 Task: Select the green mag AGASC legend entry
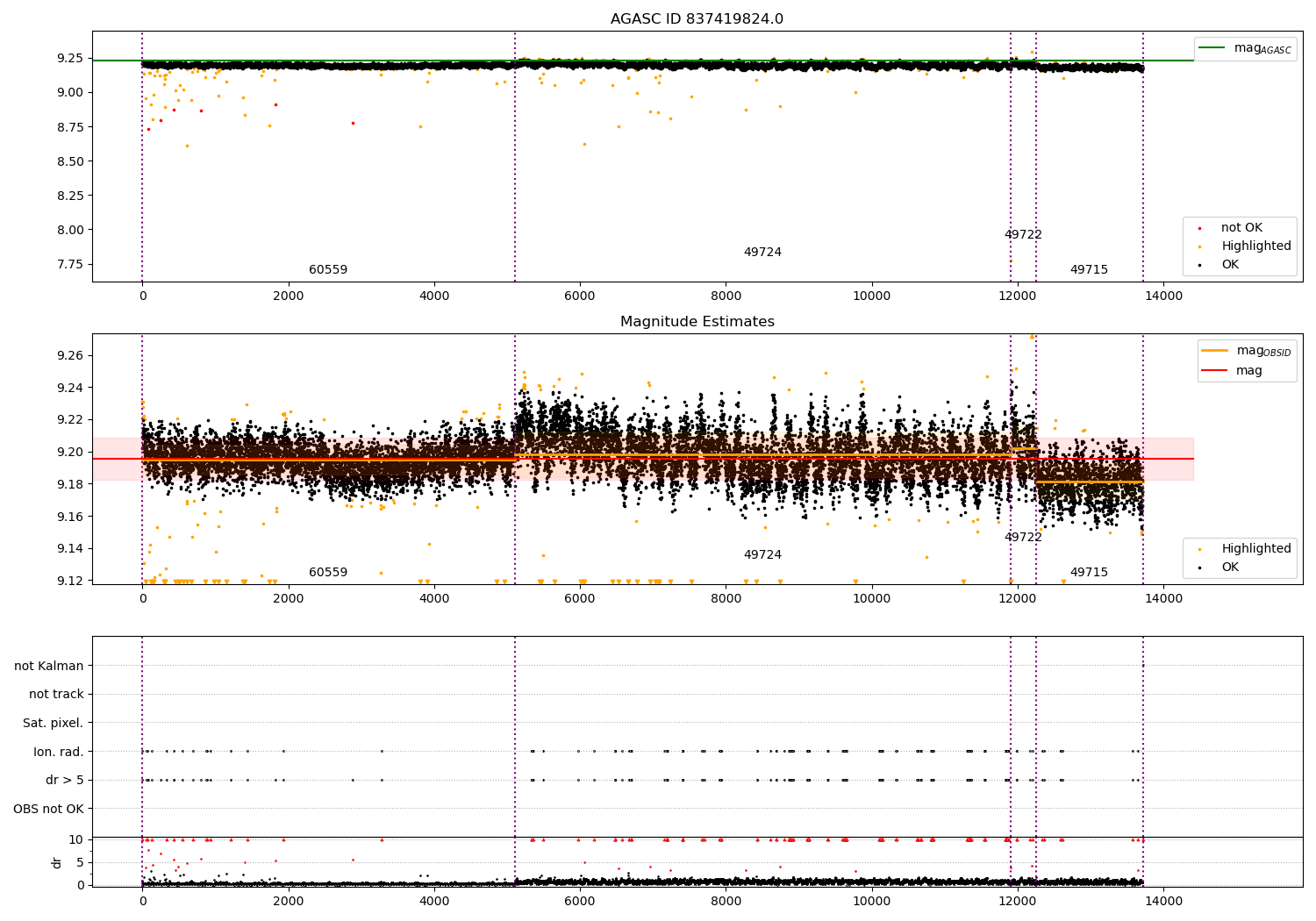tap(1245, 48)
